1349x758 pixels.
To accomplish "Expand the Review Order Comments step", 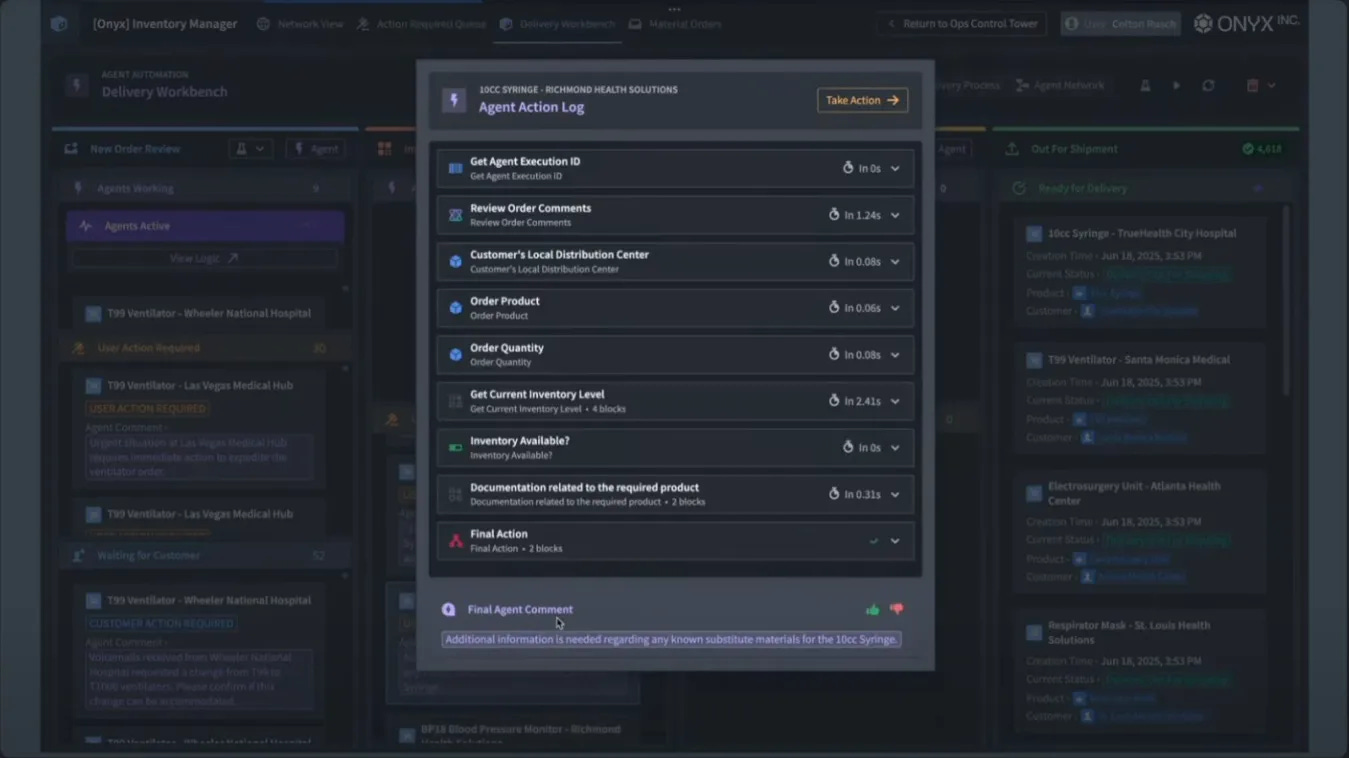I will (895, 215).
